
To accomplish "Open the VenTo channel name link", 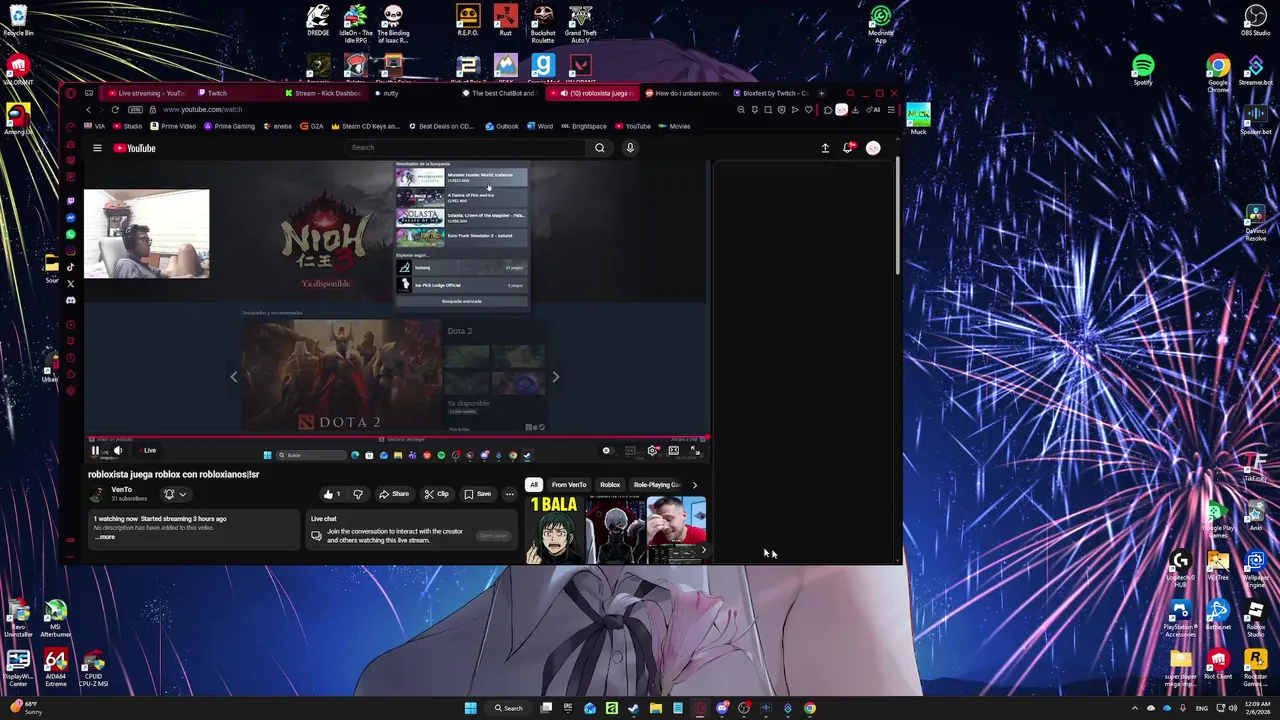I will (x=121, y=490).
